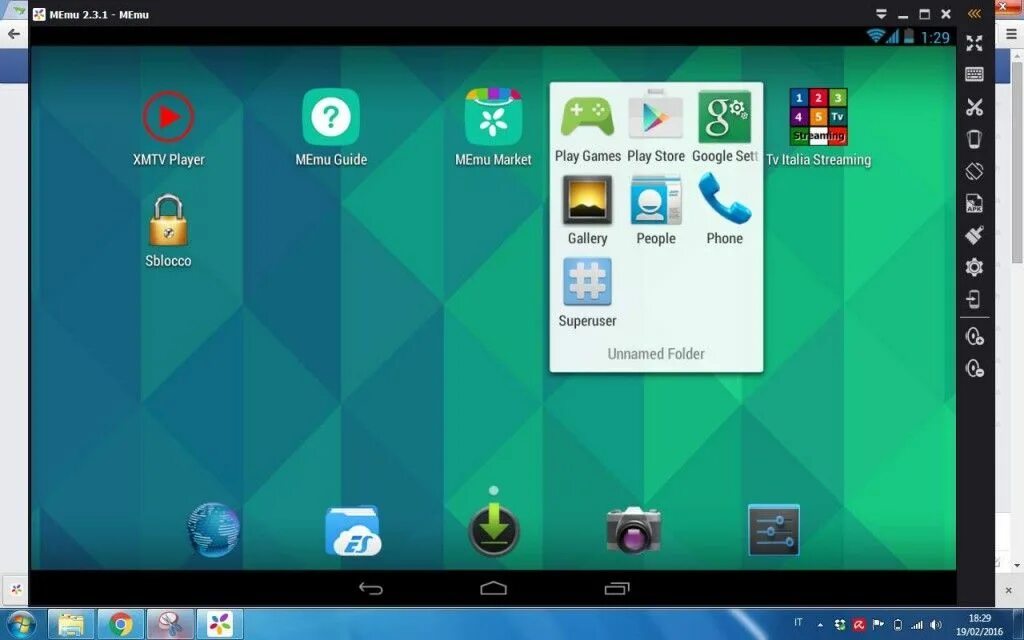
Task: Open the Windows Start menu
Action: tap(22, 624)
